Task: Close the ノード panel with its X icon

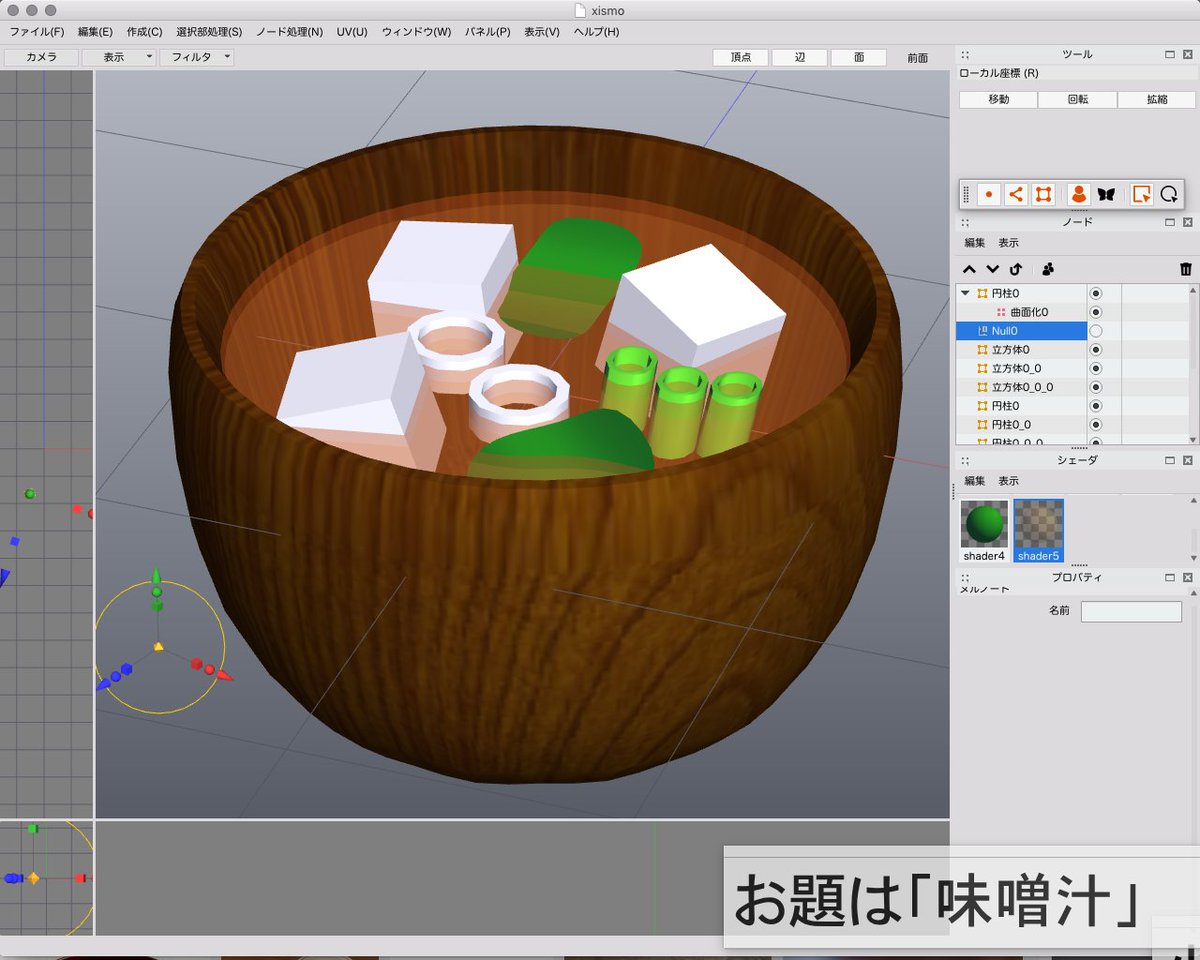Action: pyautogui.click(x=1187, y=223)
